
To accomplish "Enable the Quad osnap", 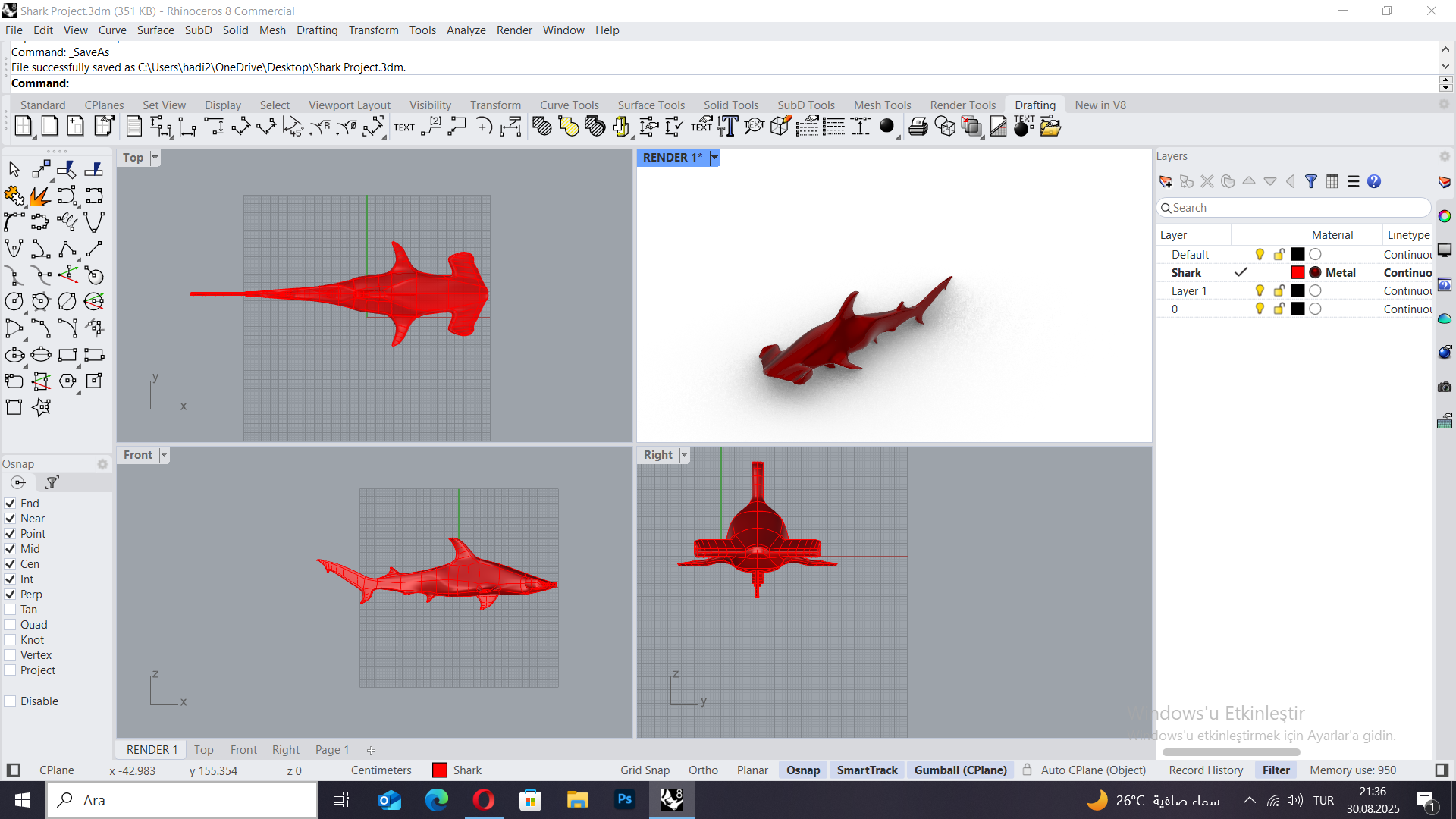I will click(x=10, y=625).
